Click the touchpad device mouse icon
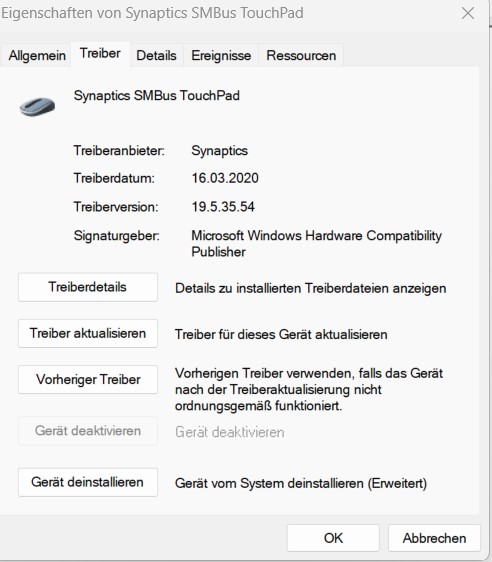This screenshot has width=492, height=562. coord(37,107)
